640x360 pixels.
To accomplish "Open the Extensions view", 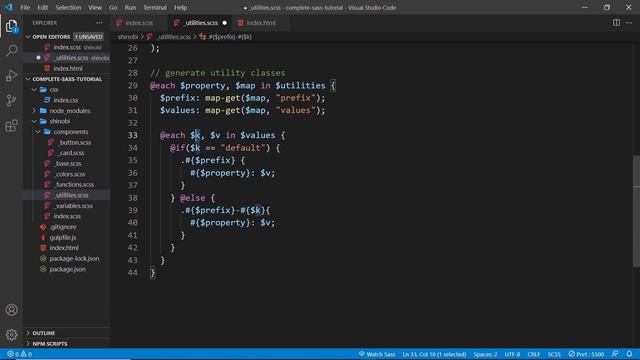I will click(11, 125).
